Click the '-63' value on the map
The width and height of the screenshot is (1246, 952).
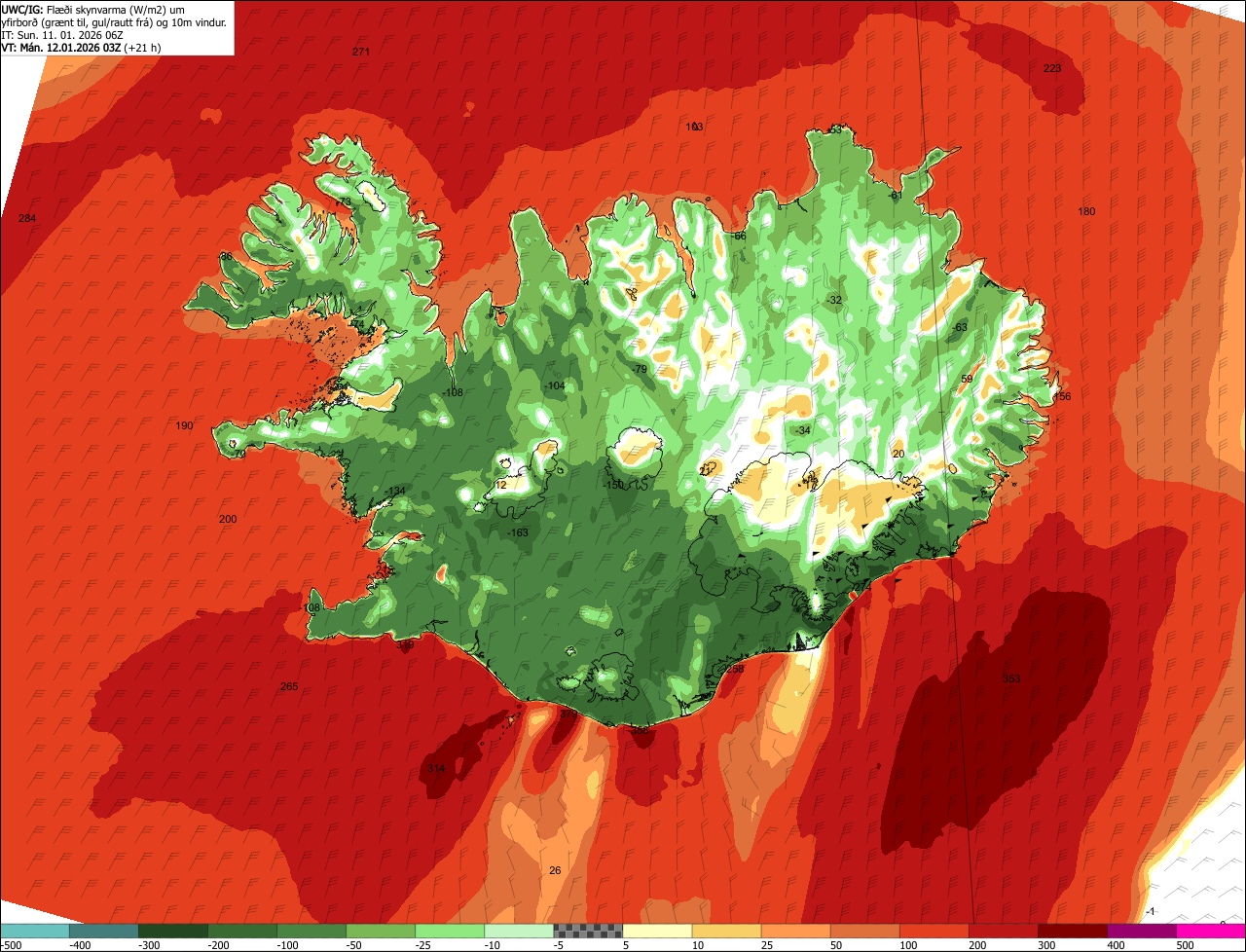[960, 327]
